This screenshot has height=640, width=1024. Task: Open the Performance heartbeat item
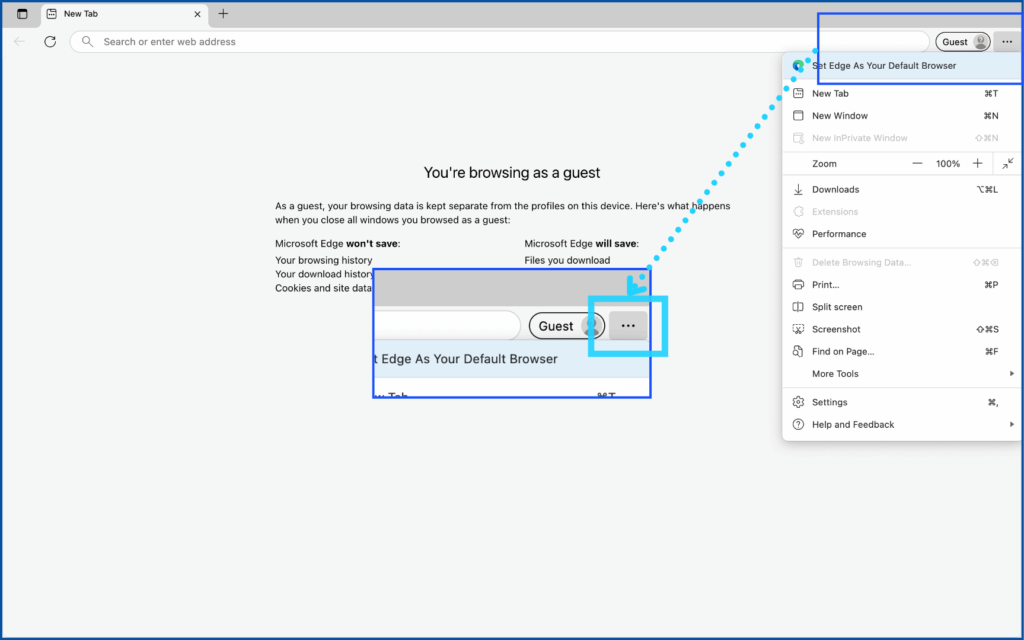tap(838, 234)
